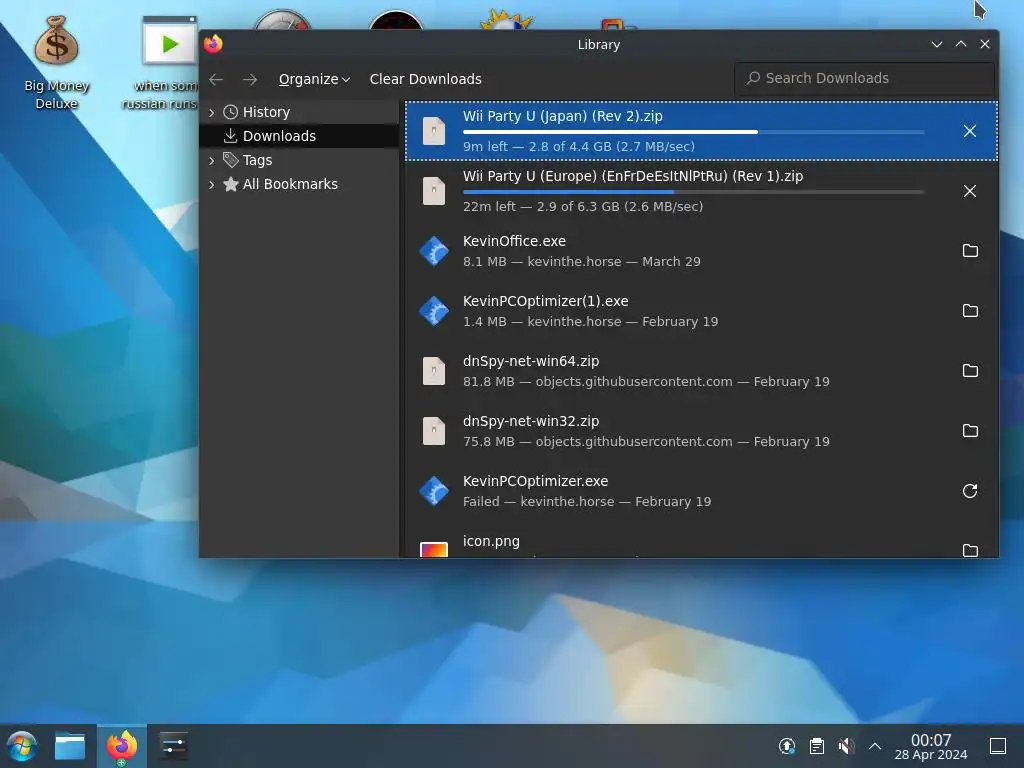This screenshot has width=1024, height=768.
Task: Click the KevinPCOptimizer(1).exe file icon
Action: 434,312
